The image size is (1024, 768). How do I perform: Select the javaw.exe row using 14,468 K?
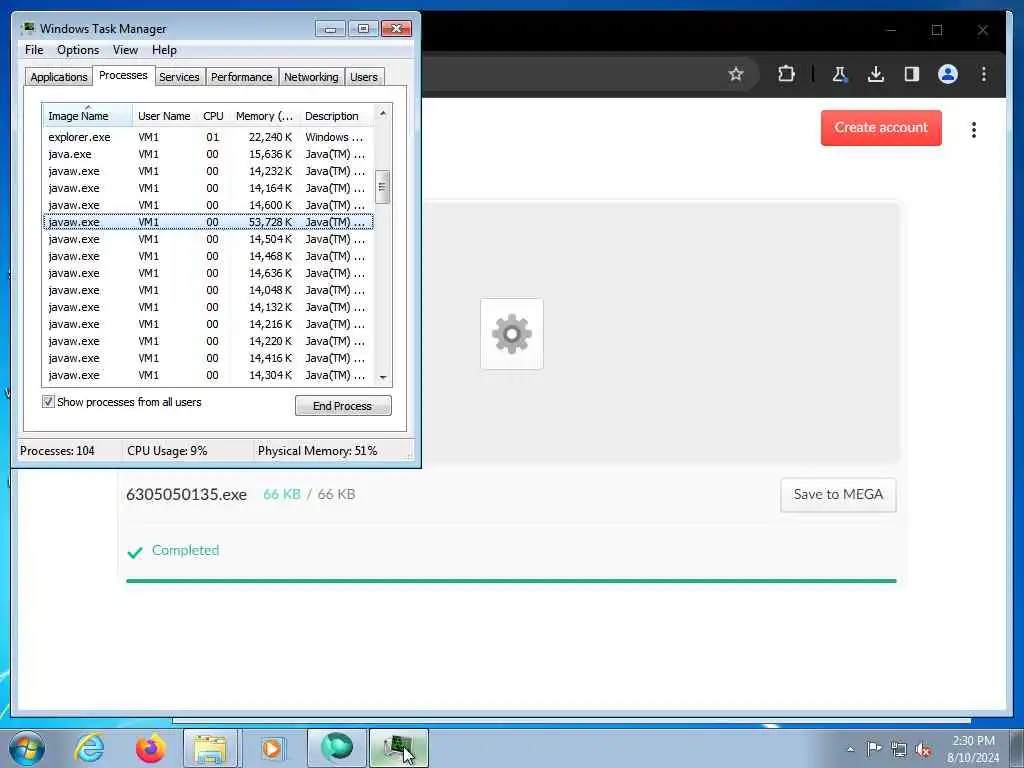point(208,256)
